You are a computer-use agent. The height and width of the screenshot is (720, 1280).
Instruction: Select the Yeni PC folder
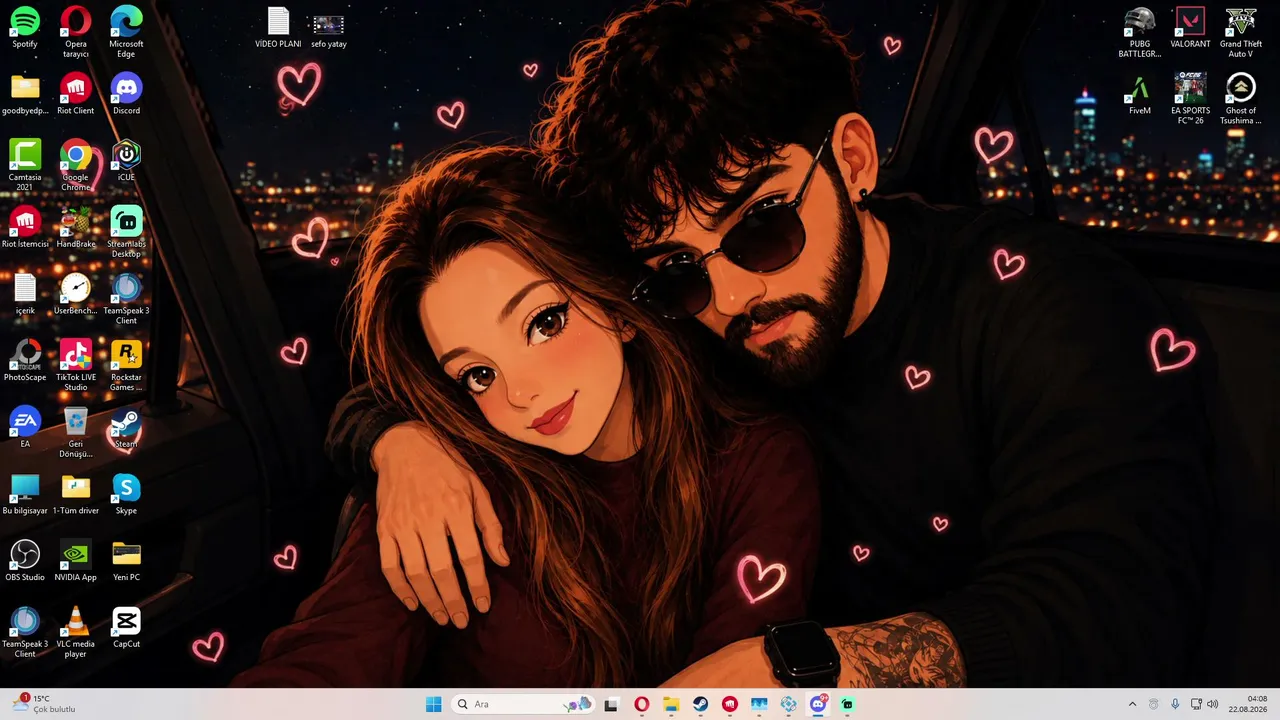(126, 561)
